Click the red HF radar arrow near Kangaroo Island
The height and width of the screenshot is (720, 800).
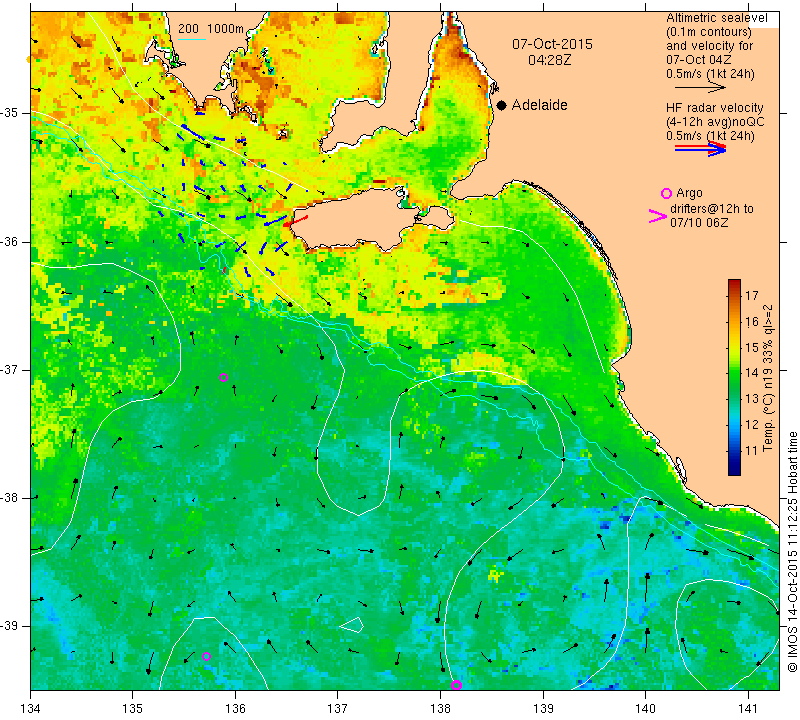pyautogui.click(x=295, y=221)
